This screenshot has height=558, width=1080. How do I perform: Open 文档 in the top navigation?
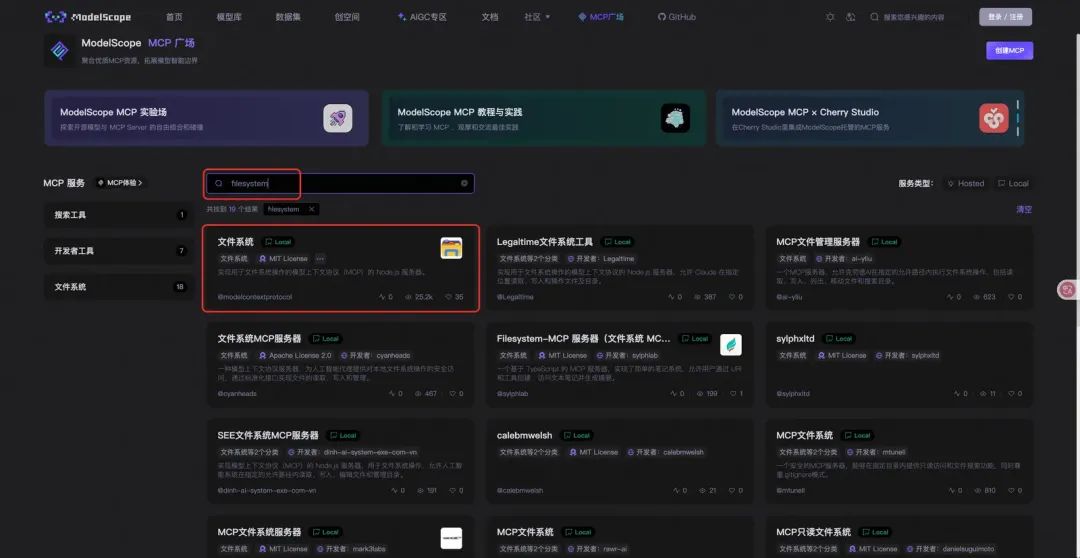coord(490,17)
